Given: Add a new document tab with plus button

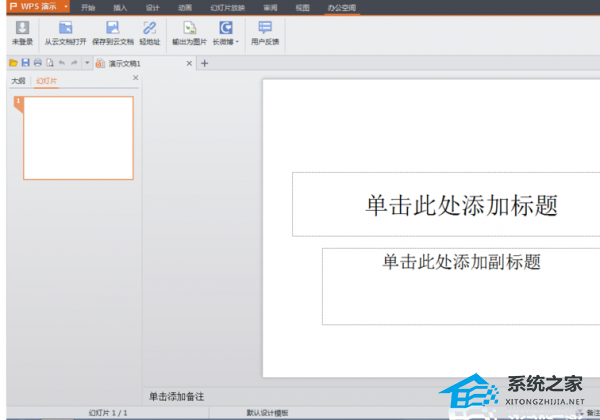Looking at the screenshot, I should [205, 63].
